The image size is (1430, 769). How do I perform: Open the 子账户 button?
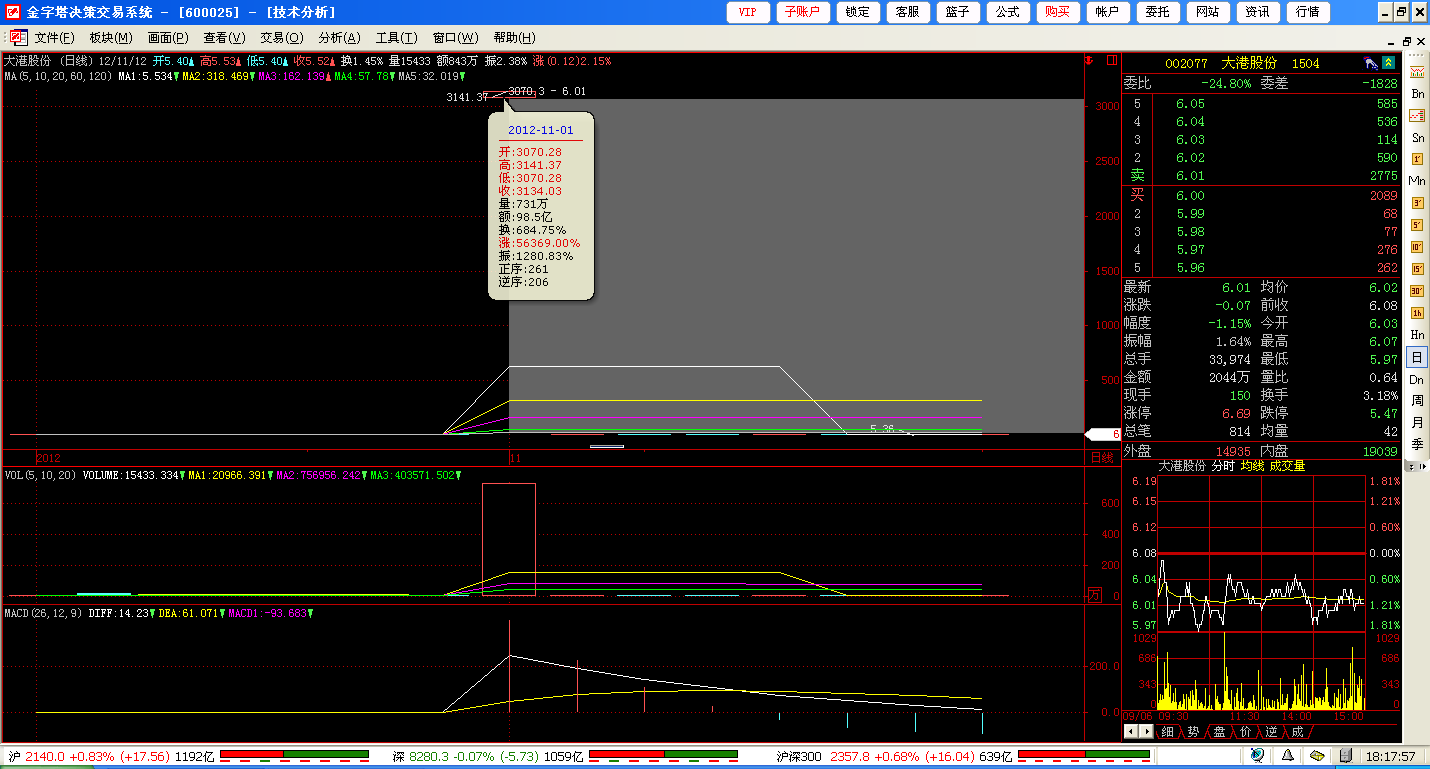click(x=803, y=12)
